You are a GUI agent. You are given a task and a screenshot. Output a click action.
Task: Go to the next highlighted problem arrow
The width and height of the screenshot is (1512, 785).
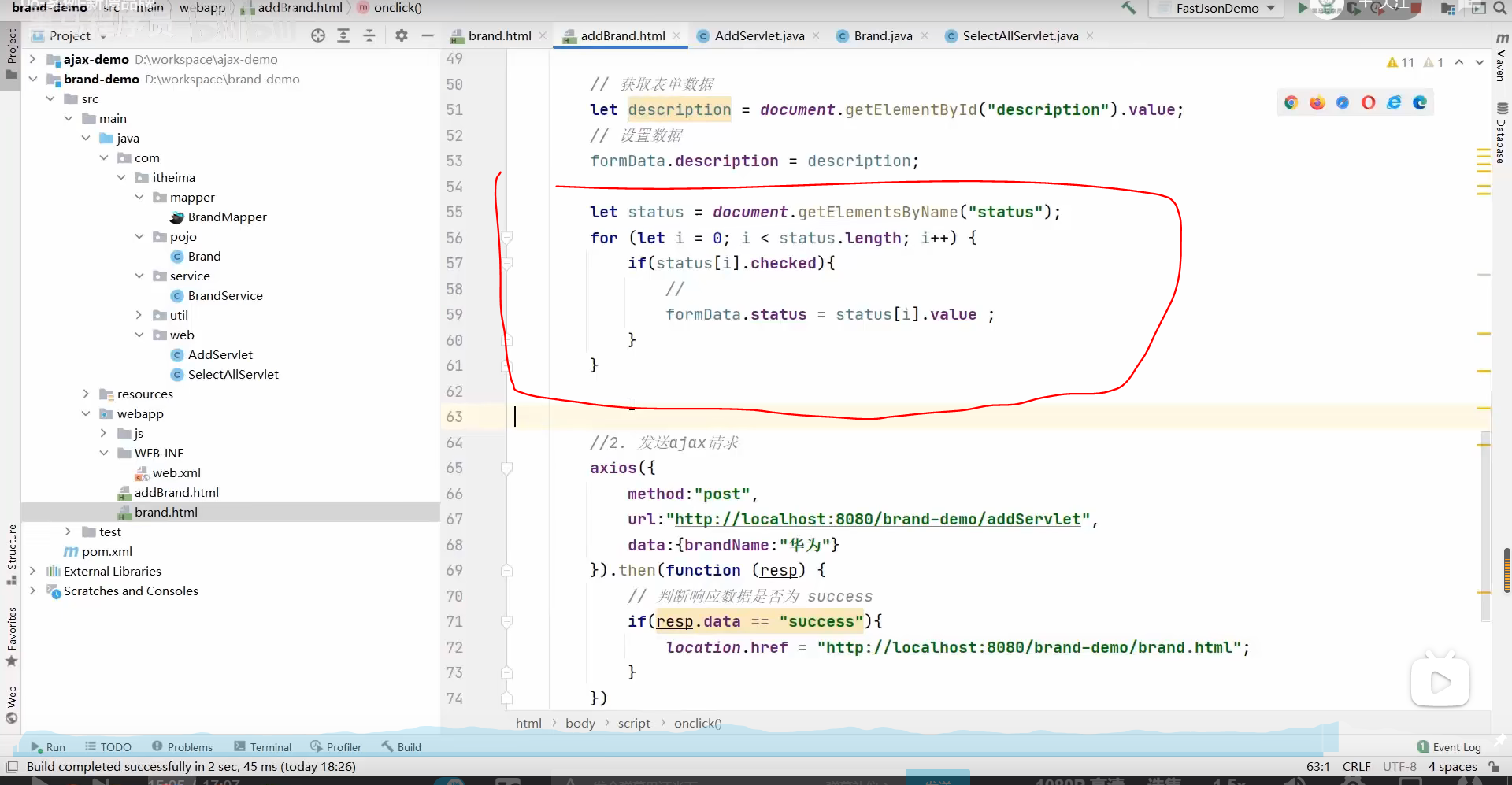tap(1480, 62)
